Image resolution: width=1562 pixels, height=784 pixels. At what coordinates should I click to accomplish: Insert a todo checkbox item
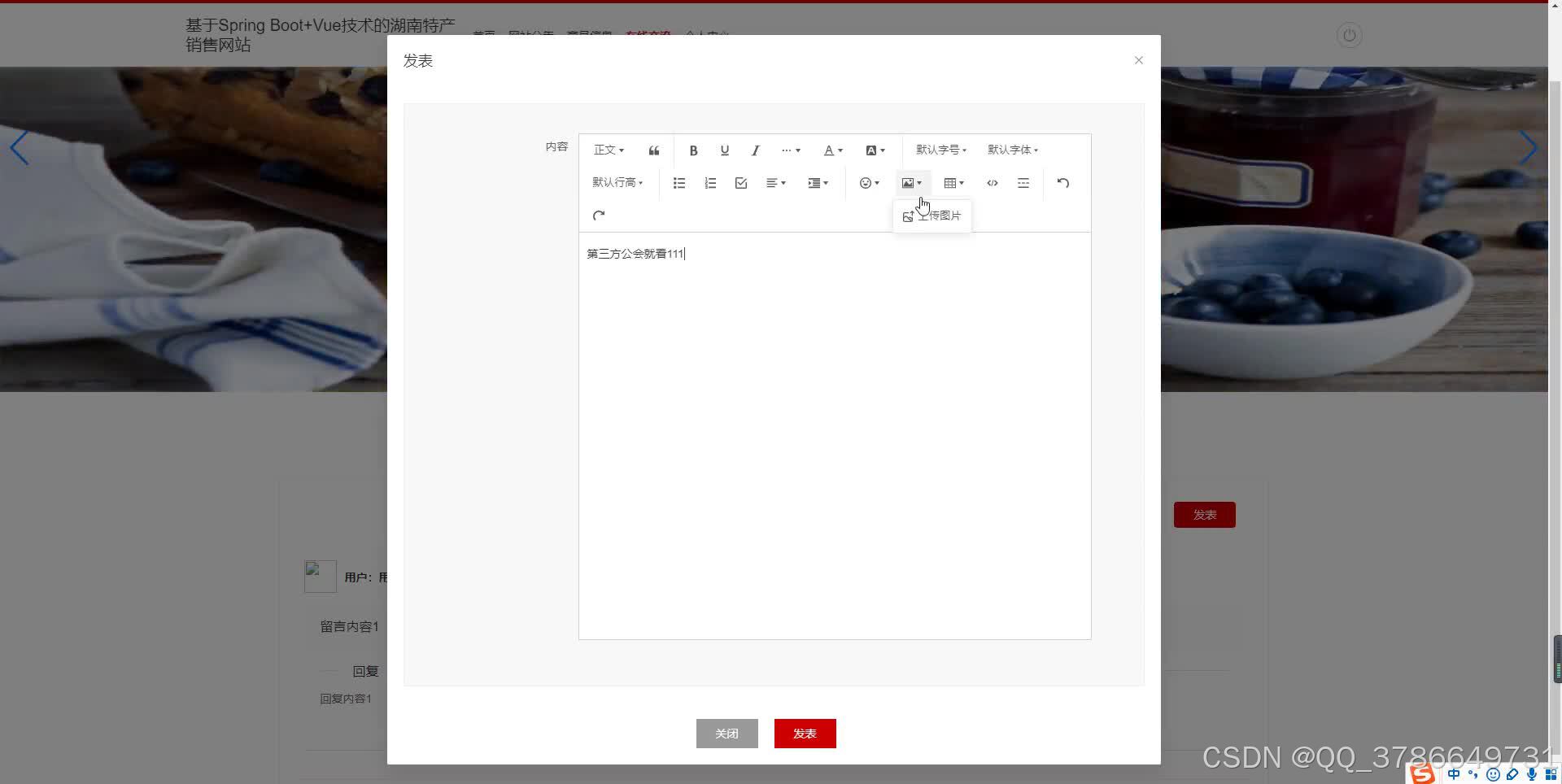(x=741, y=183)
